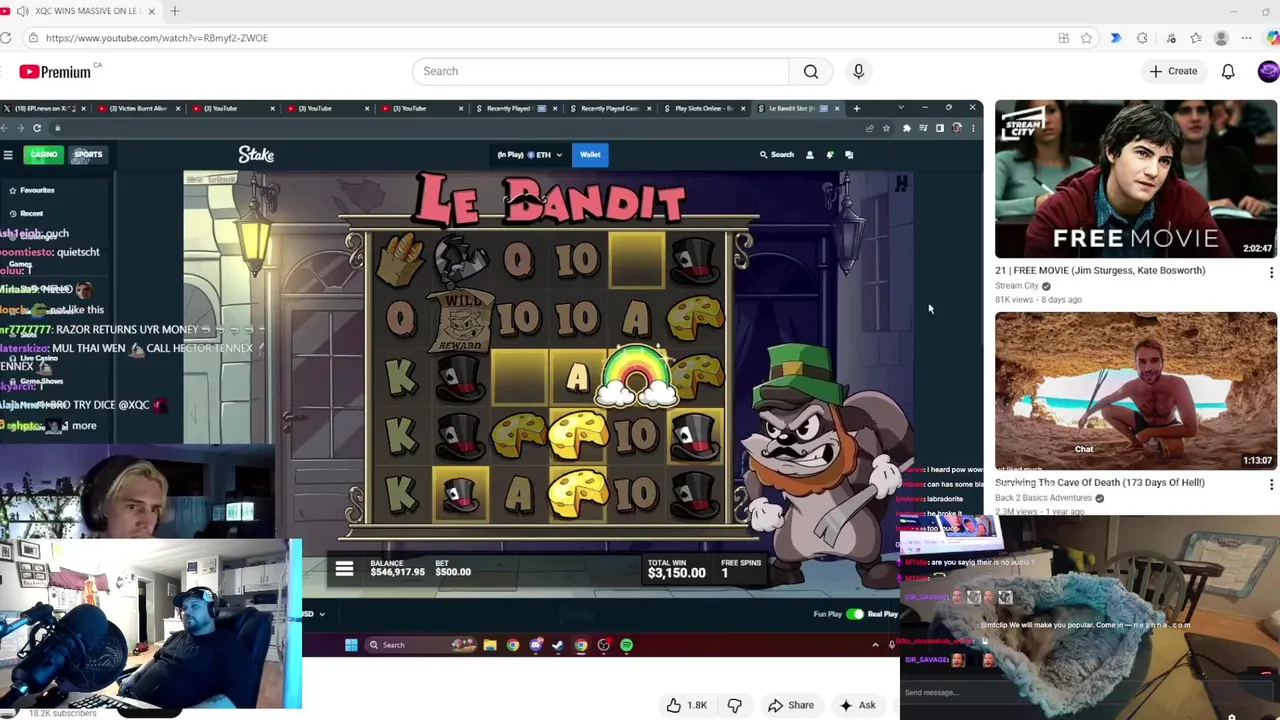Click the Stake logo
Screen dimensions: 1280x720
point(256,155)
